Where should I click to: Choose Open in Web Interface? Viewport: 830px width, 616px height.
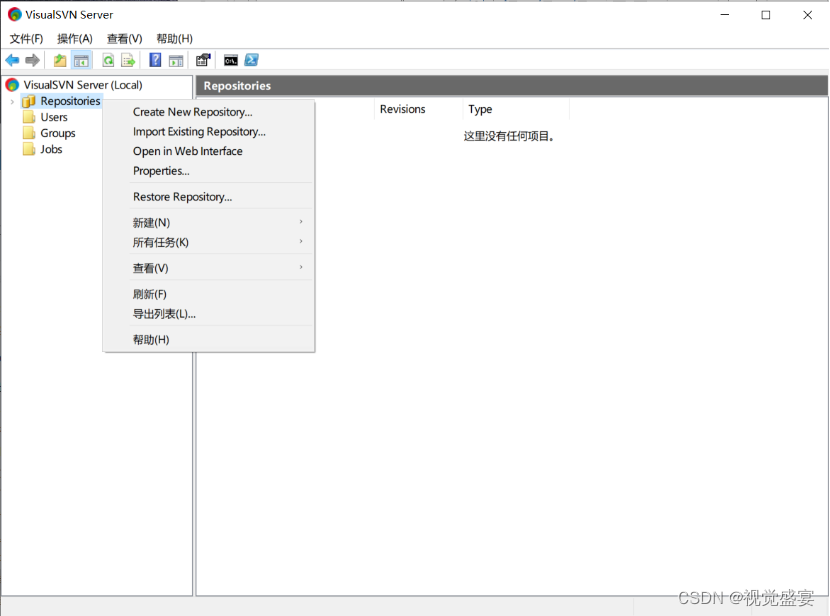[209, 151]
